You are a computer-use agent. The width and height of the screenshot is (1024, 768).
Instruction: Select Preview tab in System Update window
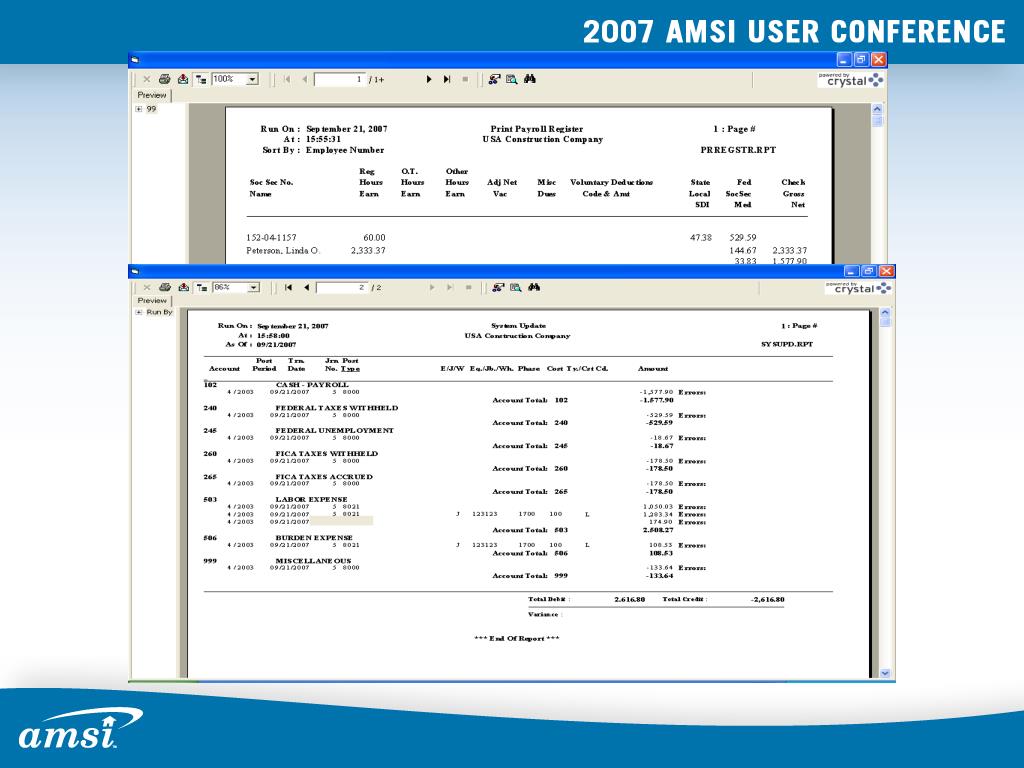152,301
